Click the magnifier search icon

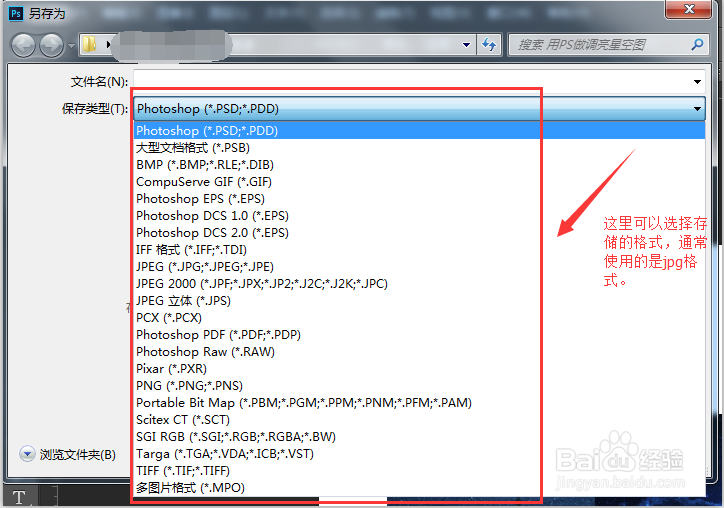coord(697,44)
